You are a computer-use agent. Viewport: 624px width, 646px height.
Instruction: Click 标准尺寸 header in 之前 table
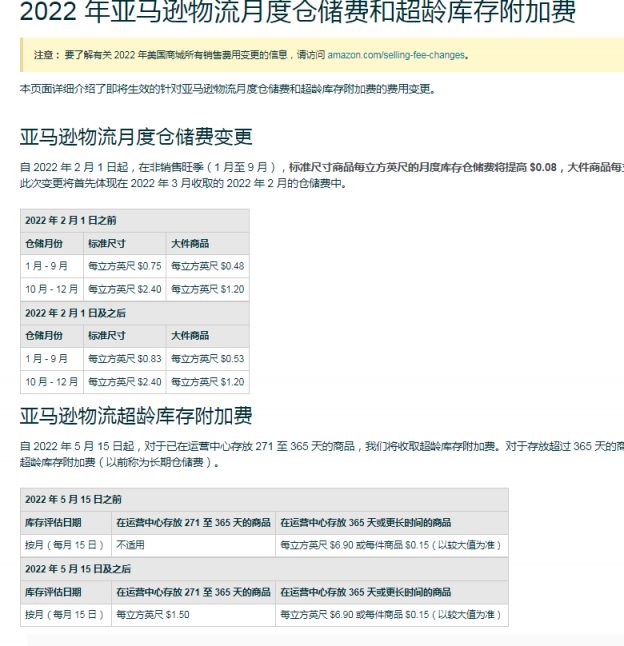[125, 243]
